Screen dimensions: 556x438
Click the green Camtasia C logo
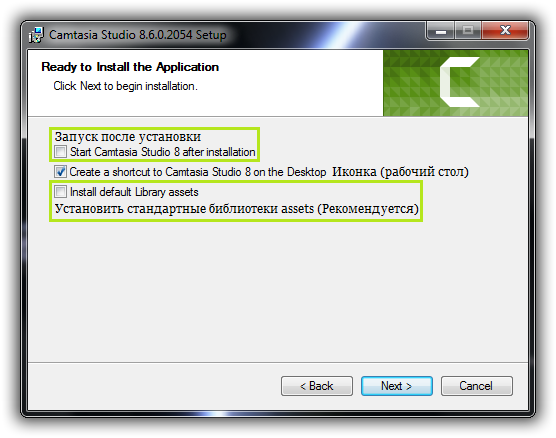[x=460, y=82]
